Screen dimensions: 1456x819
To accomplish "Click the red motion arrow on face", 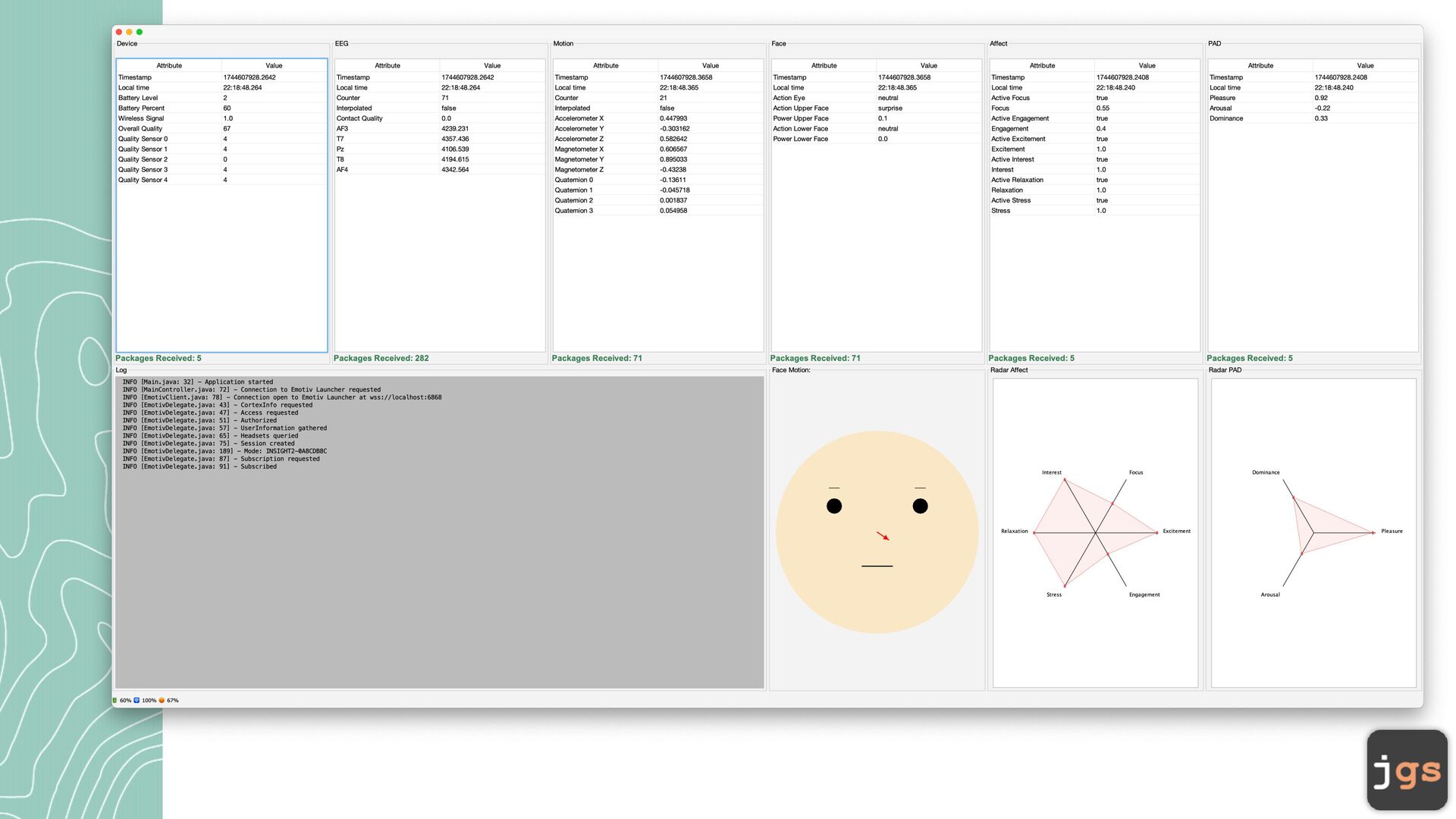I will tap(883, 535).
